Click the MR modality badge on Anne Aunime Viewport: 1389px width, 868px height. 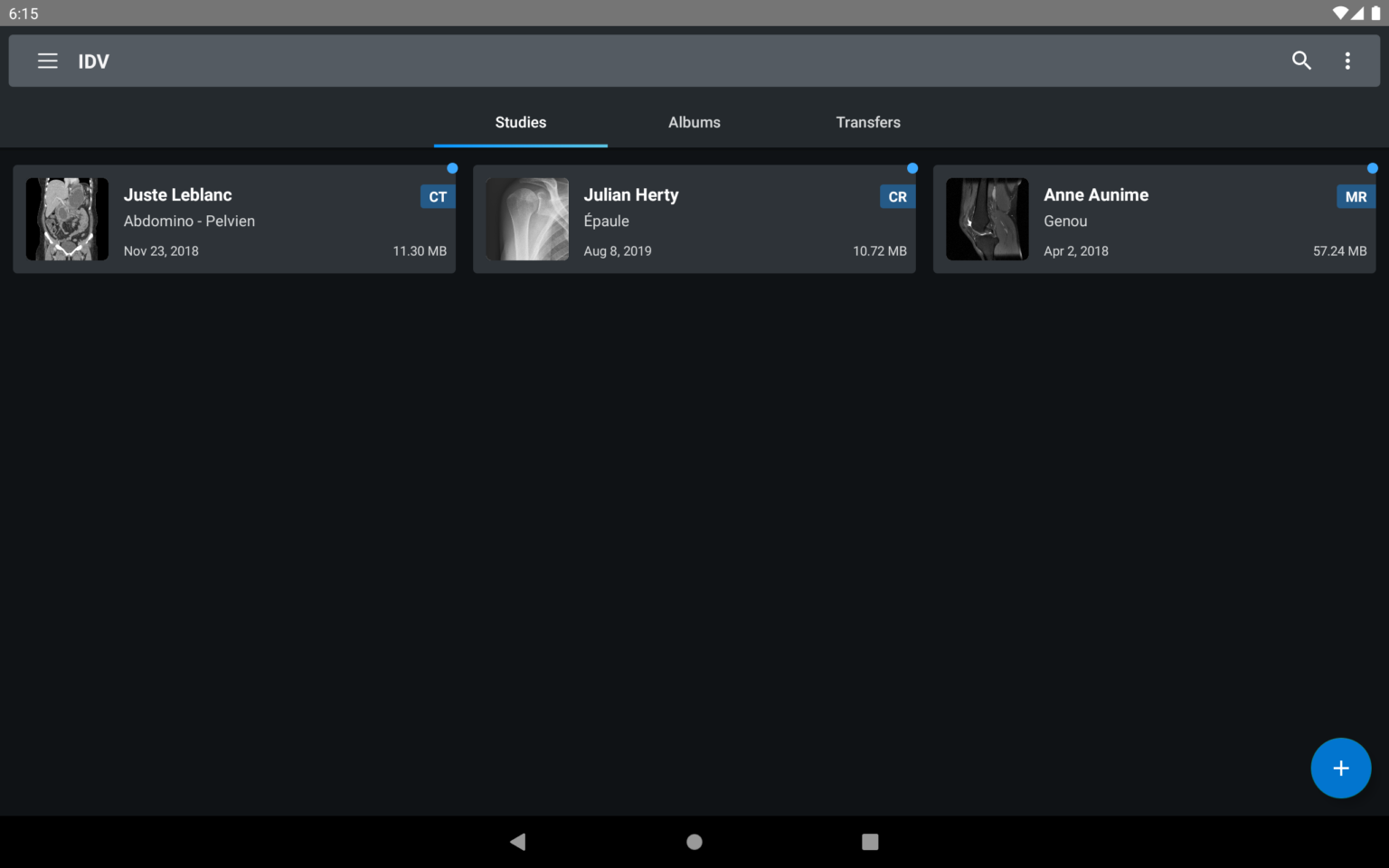tap(1356, 196)
